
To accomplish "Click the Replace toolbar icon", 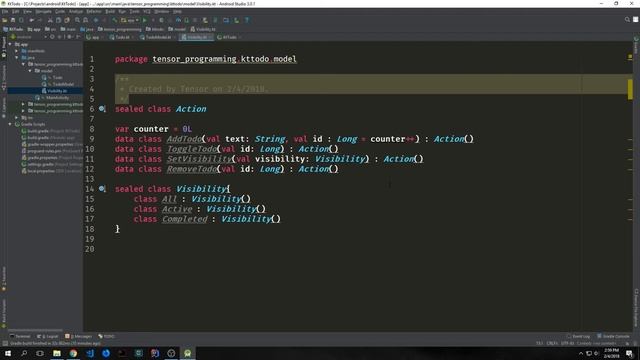I will tap(85, 20).
